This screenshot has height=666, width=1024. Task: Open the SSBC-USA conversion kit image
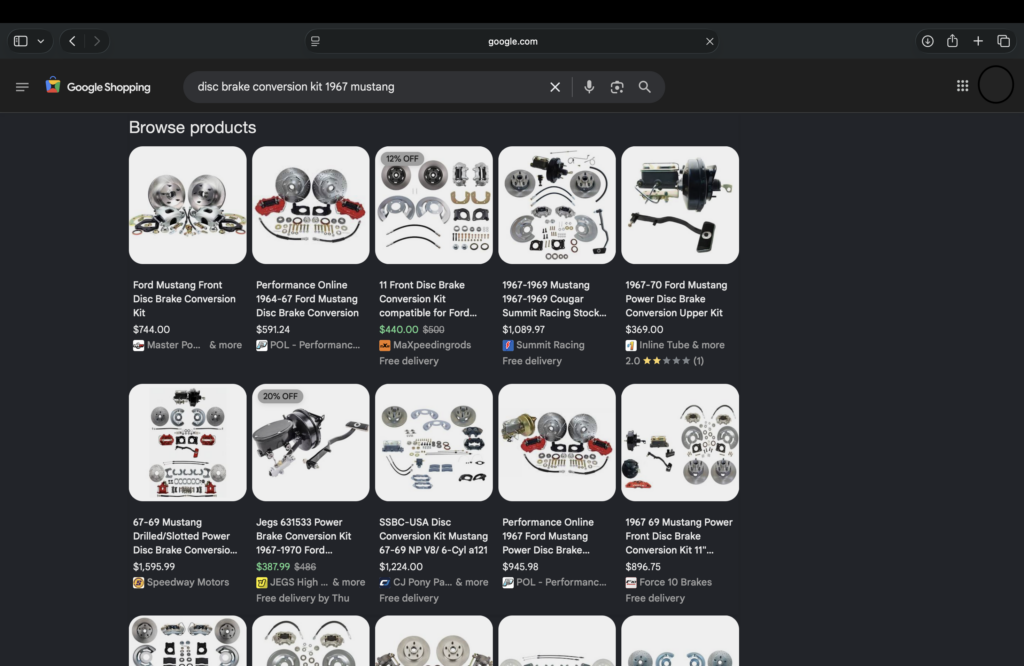coord(434,443)
